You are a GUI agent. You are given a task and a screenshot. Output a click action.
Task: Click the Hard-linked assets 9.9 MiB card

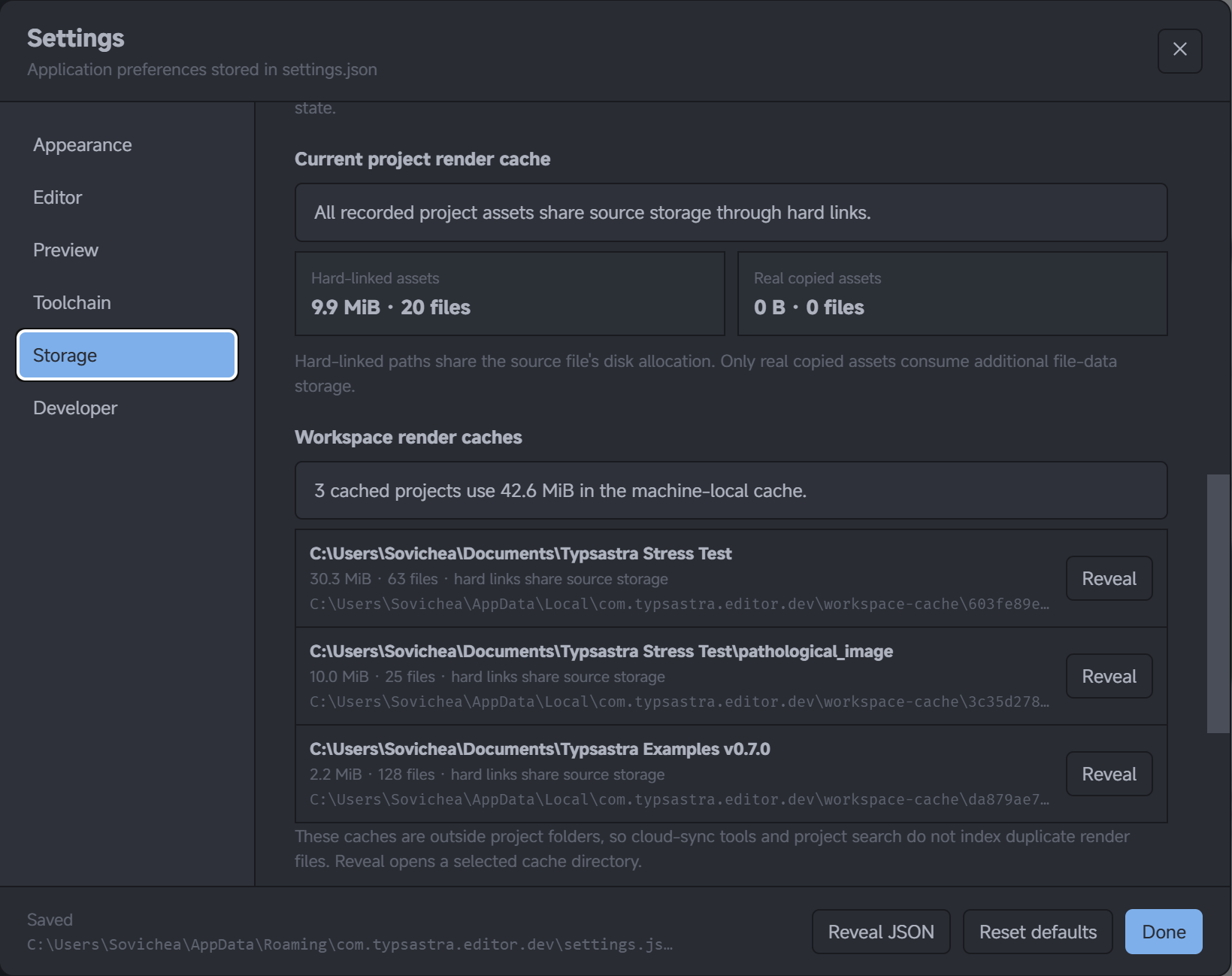tap(510, 293)
